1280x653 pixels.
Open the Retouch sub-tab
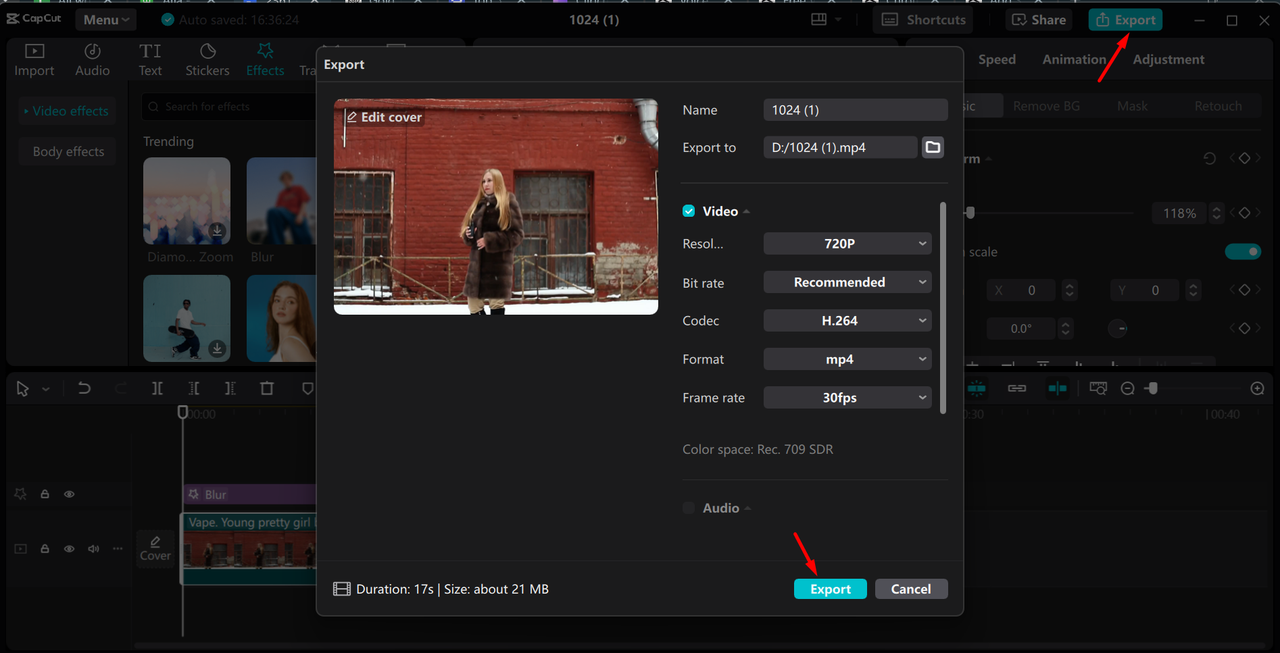[1217, 106]
